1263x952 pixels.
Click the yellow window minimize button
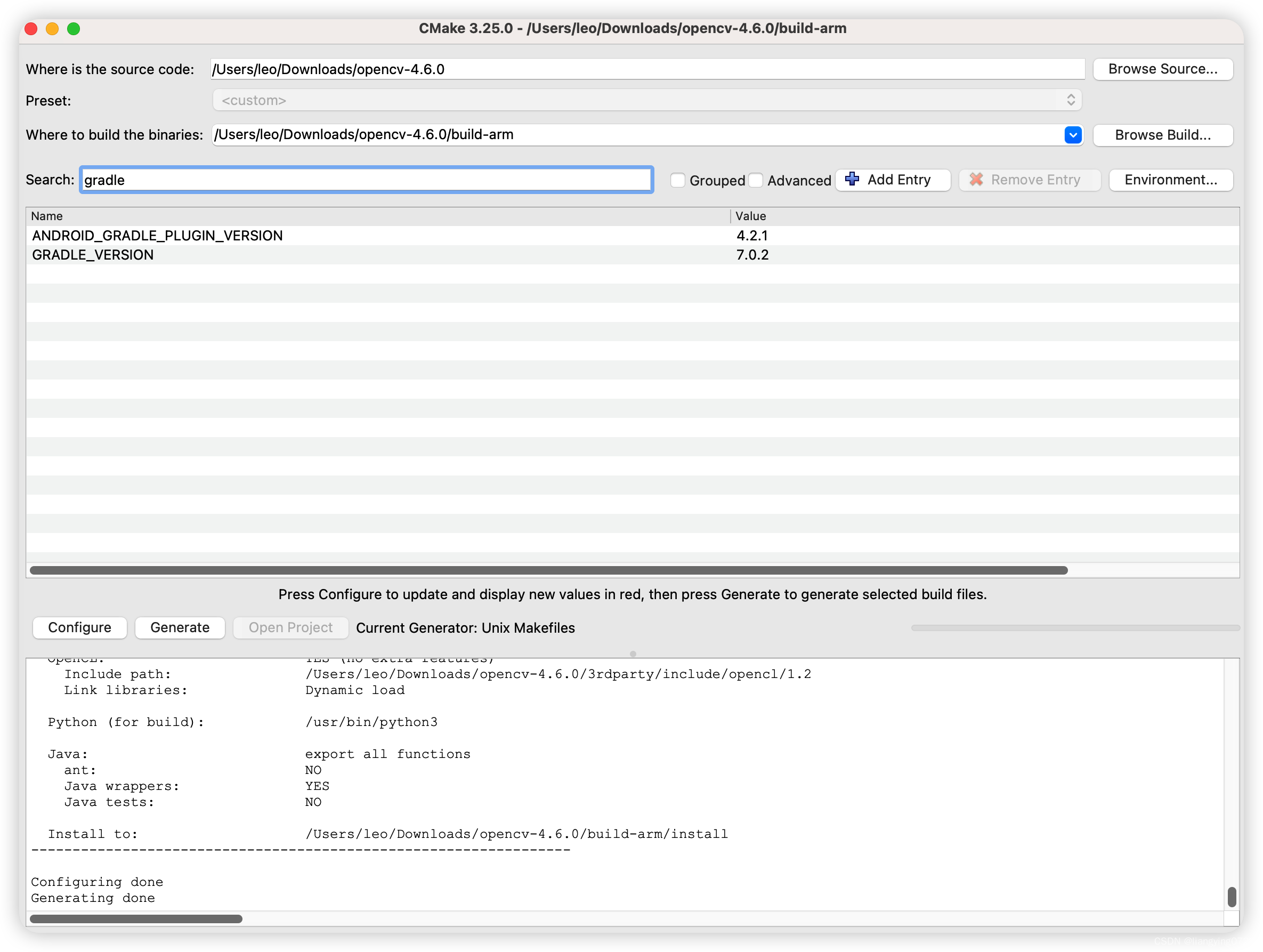(x=53, y=29)
